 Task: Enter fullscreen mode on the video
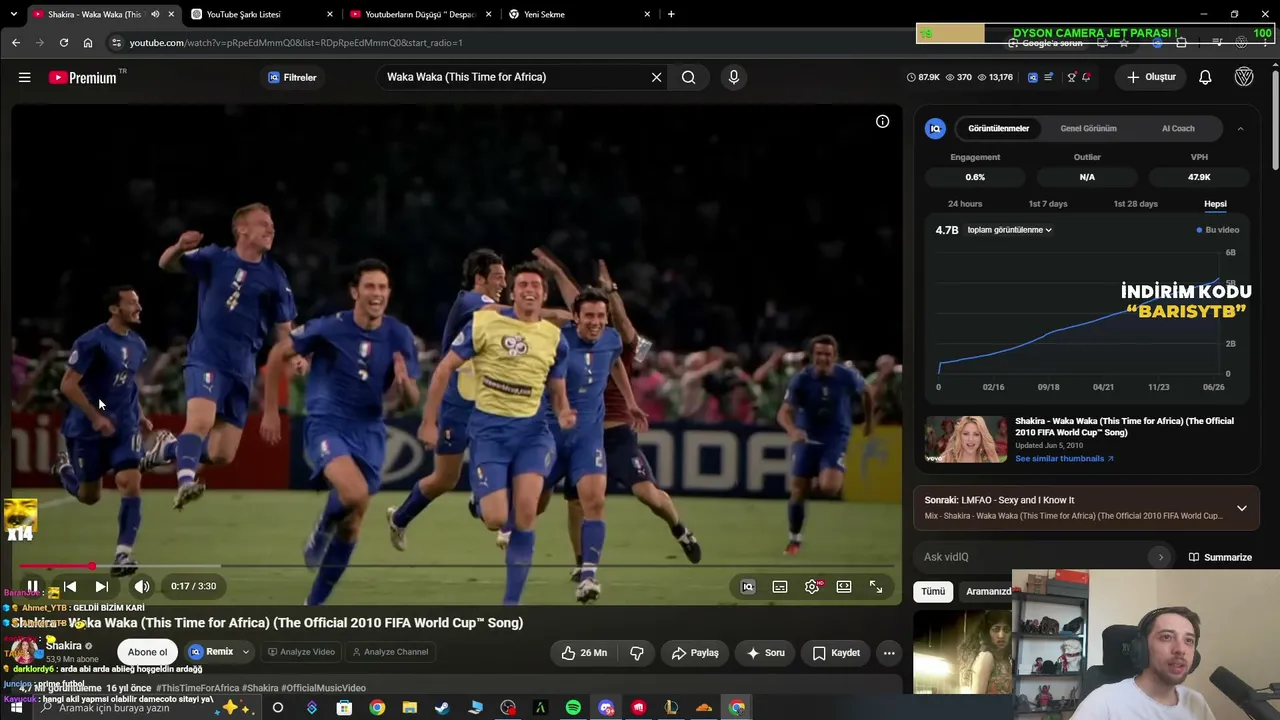(x=876, y=587)
